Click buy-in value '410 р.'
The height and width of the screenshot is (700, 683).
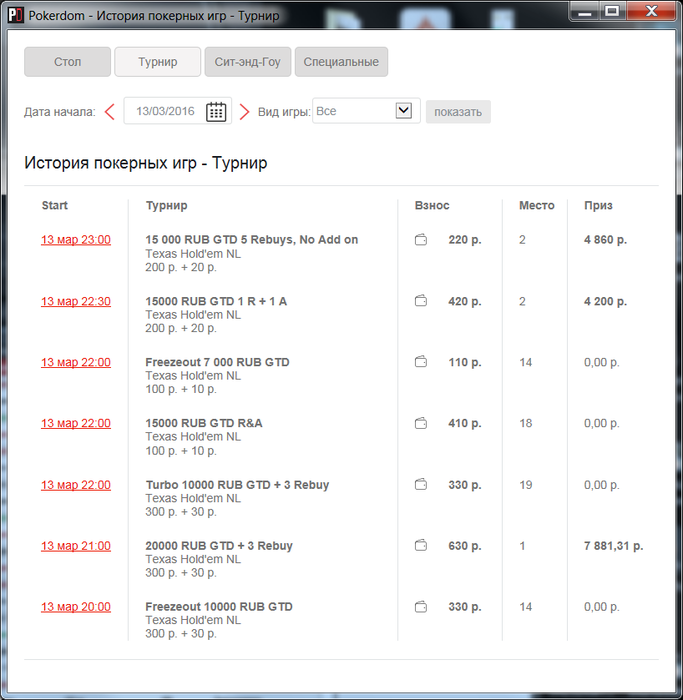pyautogui.click(x=465, y=423)
